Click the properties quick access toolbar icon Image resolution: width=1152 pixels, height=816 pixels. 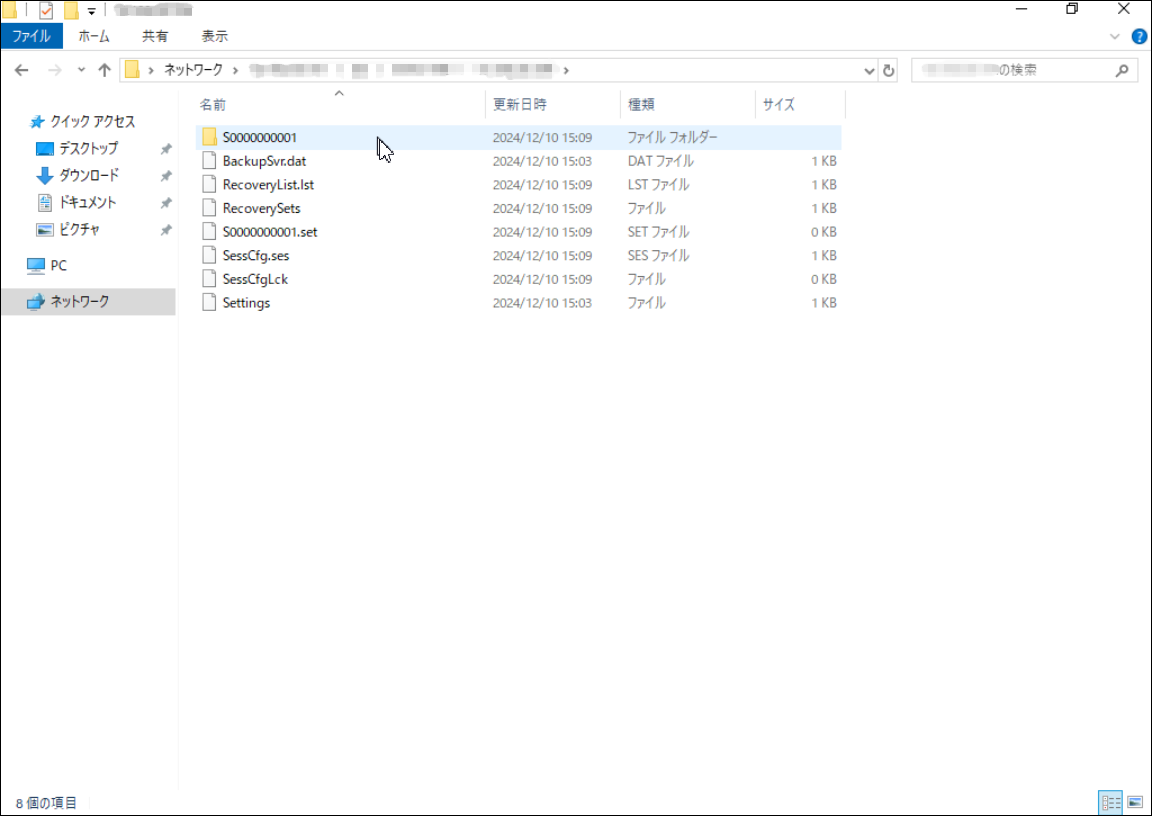pyautogui.click(x=46, y=10)
